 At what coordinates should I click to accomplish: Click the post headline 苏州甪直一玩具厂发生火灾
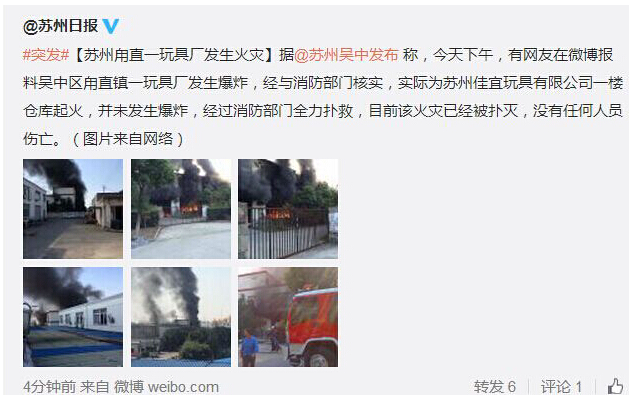click(174, 55)
